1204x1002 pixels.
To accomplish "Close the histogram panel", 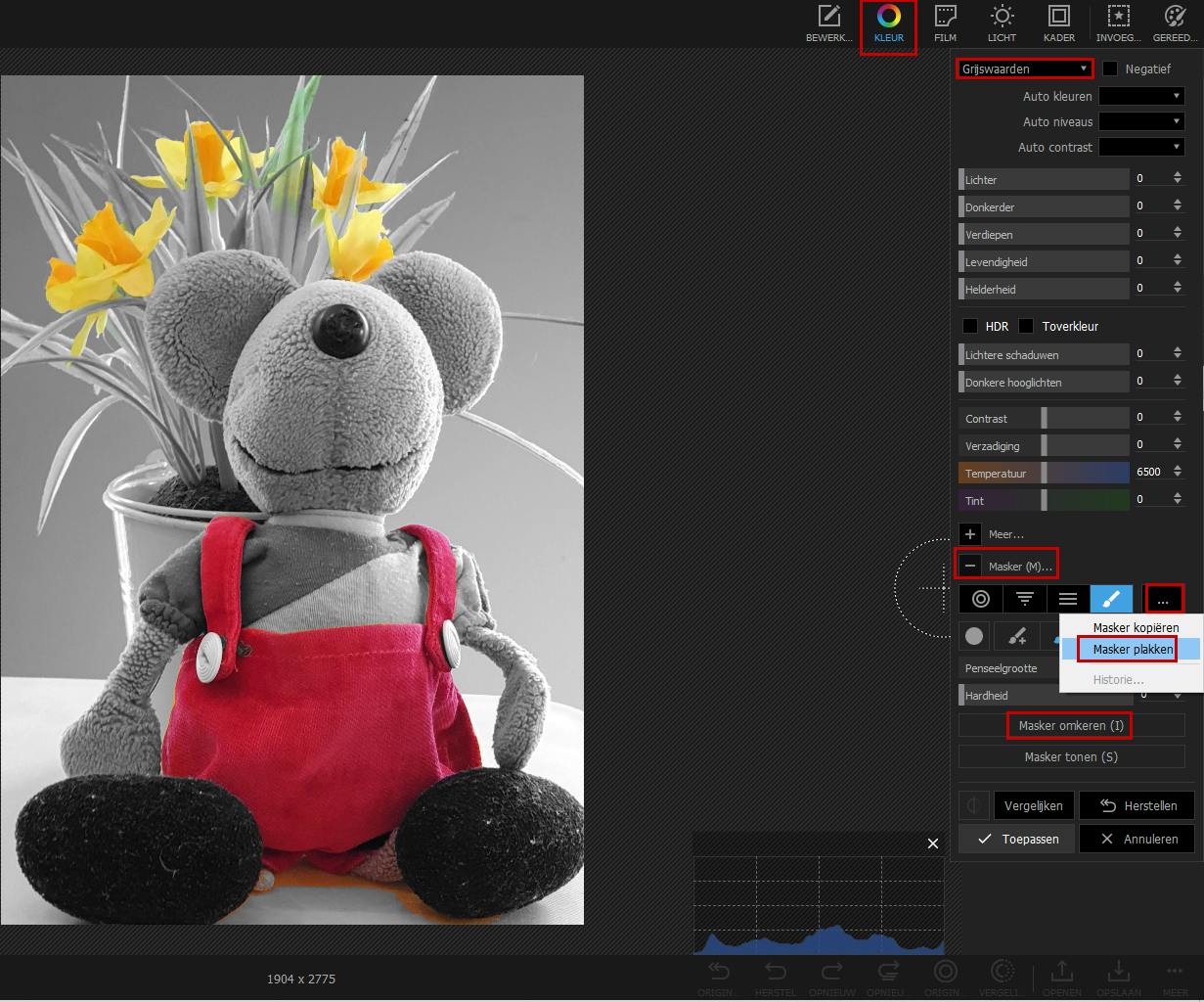I will [x=932, y=843].
